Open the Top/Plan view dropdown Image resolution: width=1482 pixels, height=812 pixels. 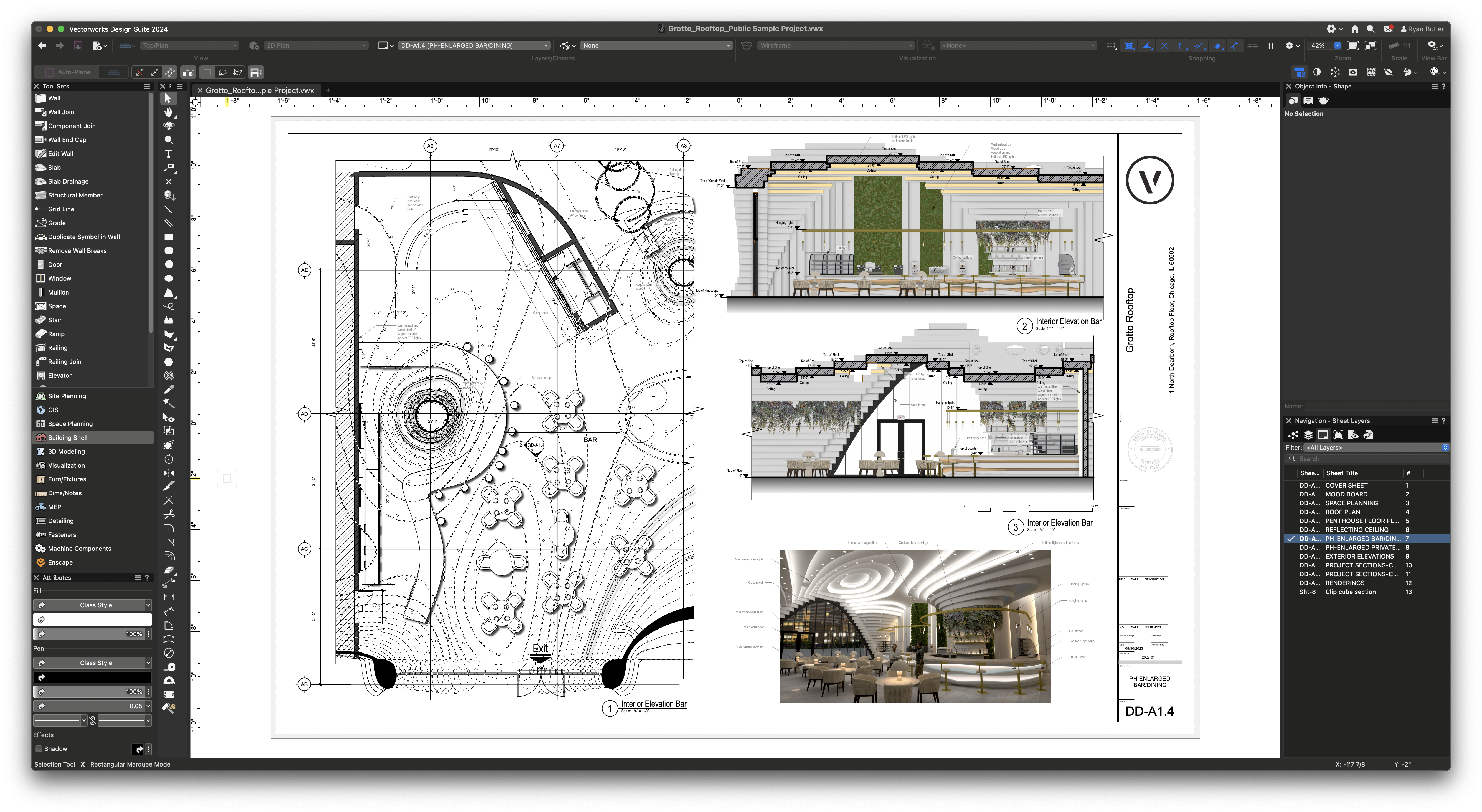tap(190, 45)
